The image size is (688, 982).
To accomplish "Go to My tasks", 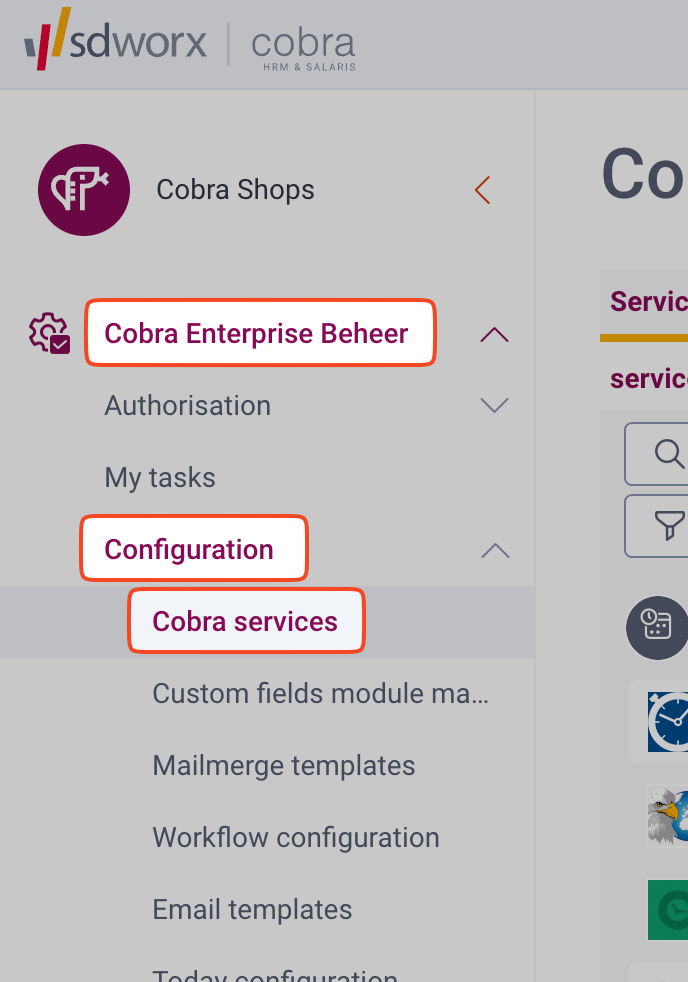I will click(160, 478).
